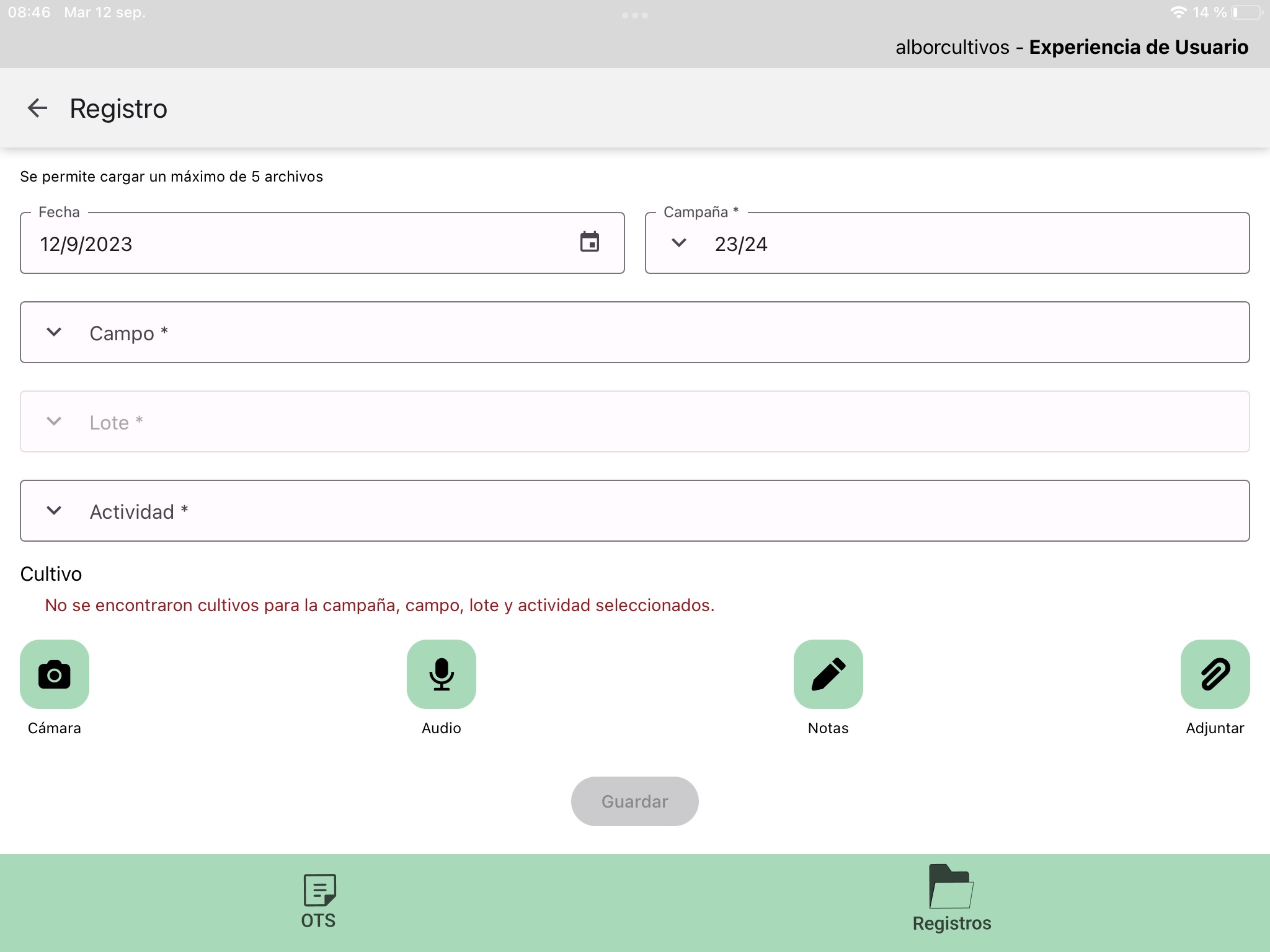The image size is (1270, 952).
Task: Open the Lote dropdown
Action: pos(635,421)
